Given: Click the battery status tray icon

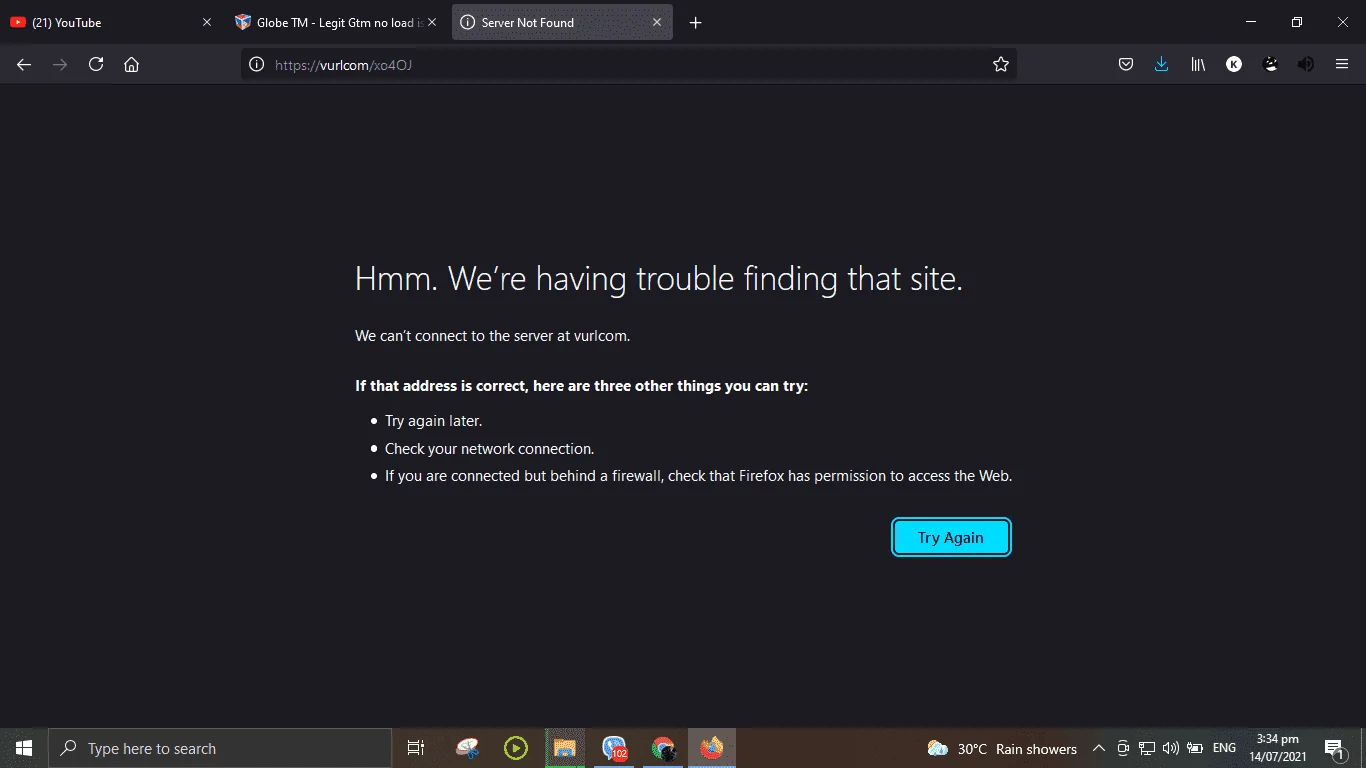Looking at the screenshot, I should point(1195,748).
